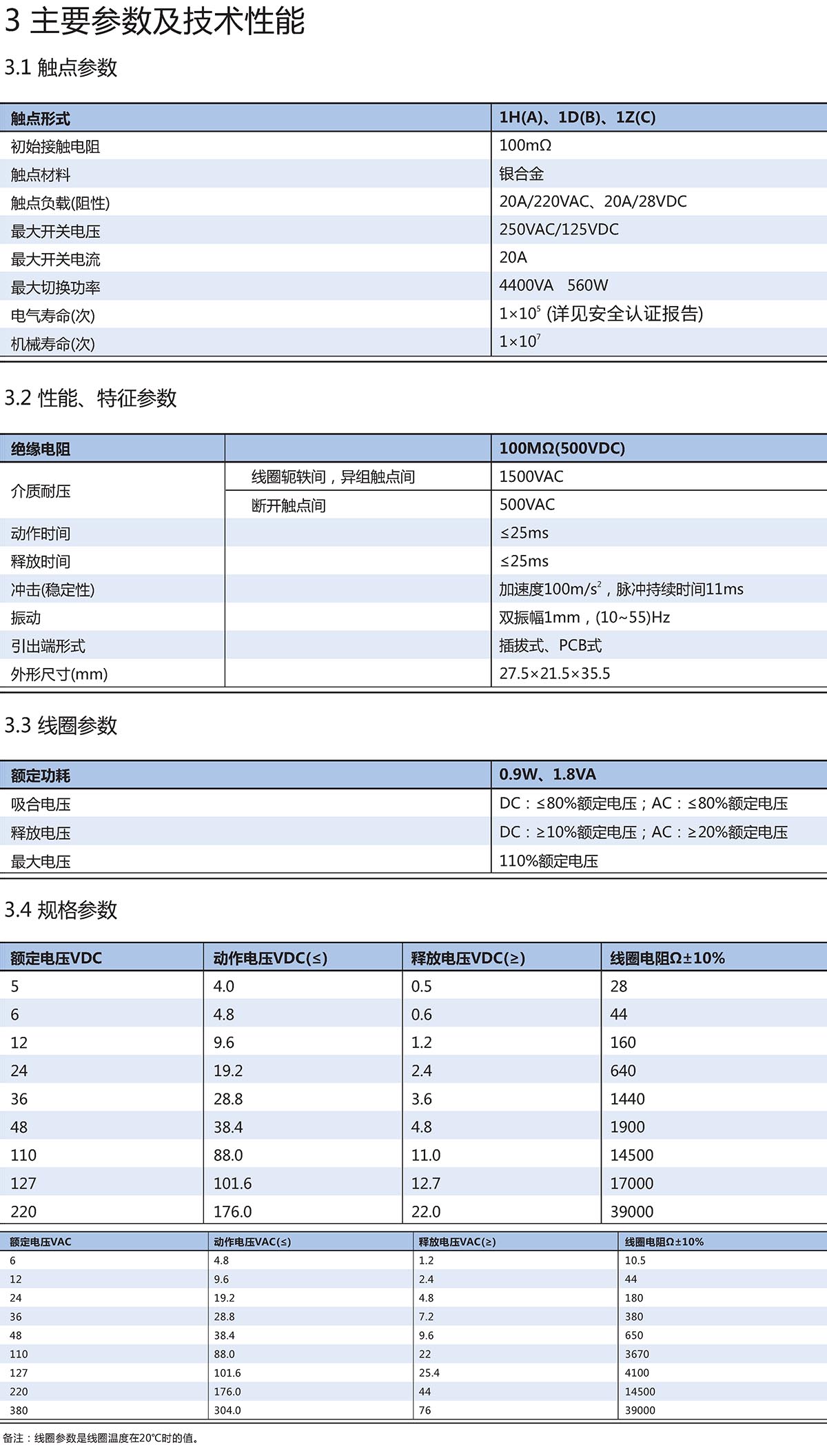This screenshot has height=1456, width=827.
Task: Click the "线圈轭铁间，异组触点间" cell
Action: (x=333, y=477)
